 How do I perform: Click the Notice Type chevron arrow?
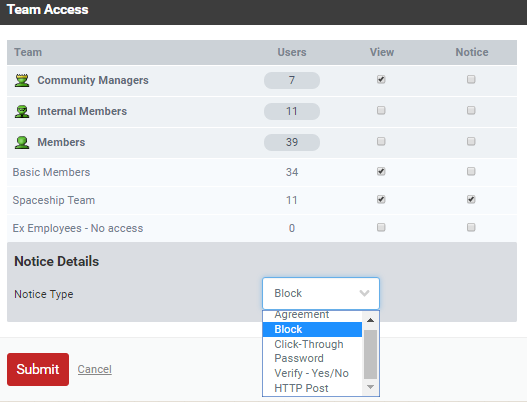(x=364, y=293)
